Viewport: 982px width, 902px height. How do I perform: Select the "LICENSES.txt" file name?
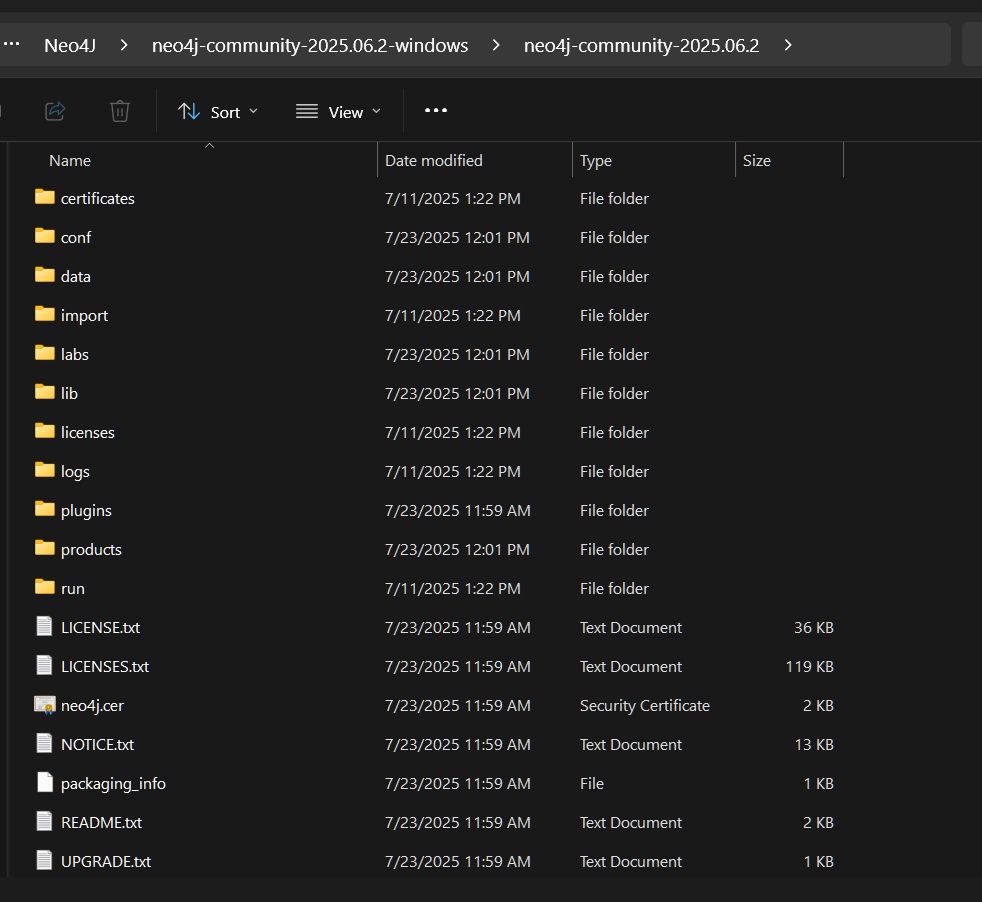[105, 666]
